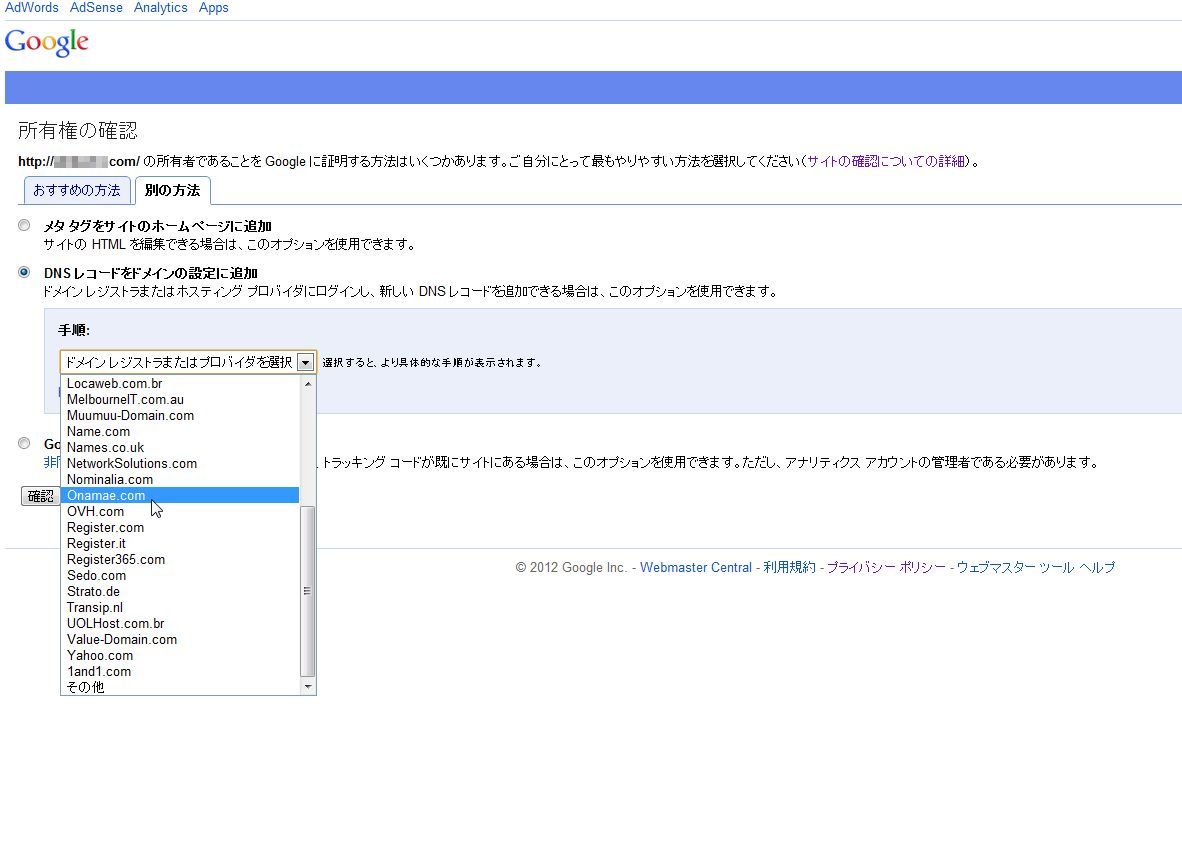Choose NetworkSolutions.com from the list
Screen dimensions: 1182x853
(x=179, y=463)
